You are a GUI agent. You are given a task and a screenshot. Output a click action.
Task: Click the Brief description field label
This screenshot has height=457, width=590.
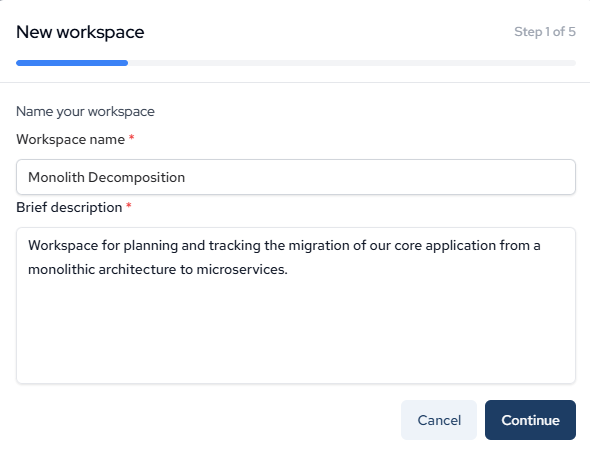point(69,208)
